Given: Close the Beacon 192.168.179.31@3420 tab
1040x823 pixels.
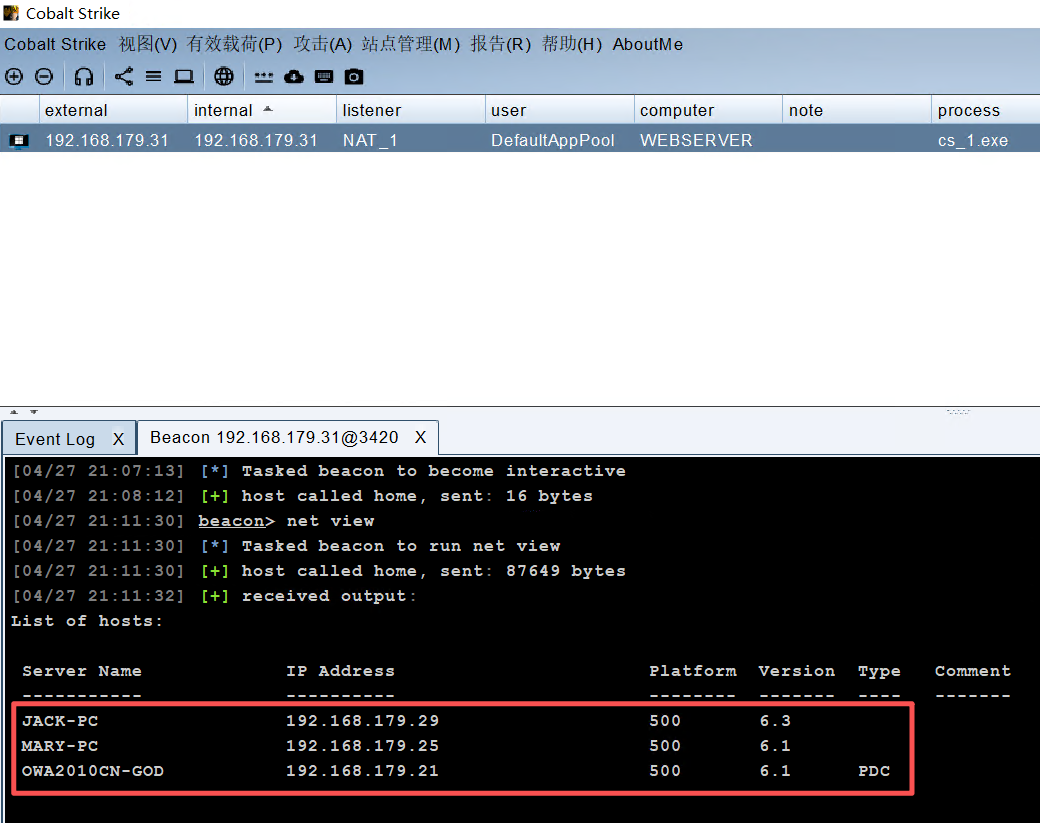Looking at the screenshot, I should click(x=421, y=438).
